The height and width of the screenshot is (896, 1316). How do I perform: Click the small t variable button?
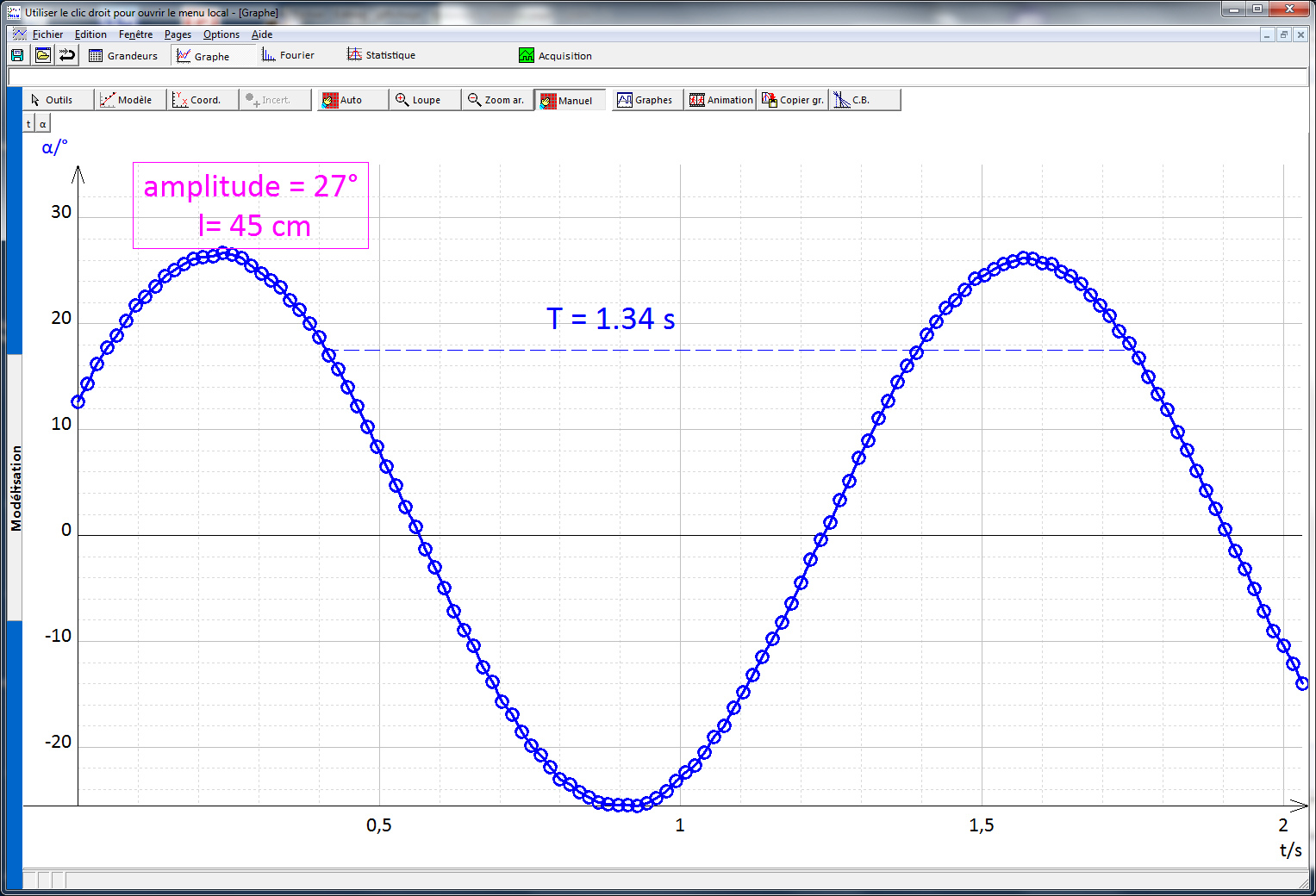point(28,124)
